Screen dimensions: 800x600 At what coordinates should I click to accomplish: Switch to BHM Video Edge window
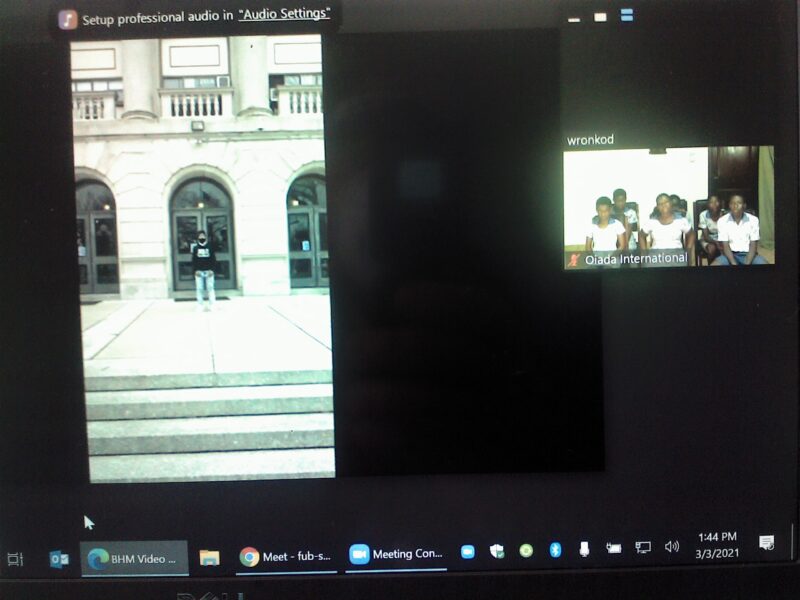[134, 558]
